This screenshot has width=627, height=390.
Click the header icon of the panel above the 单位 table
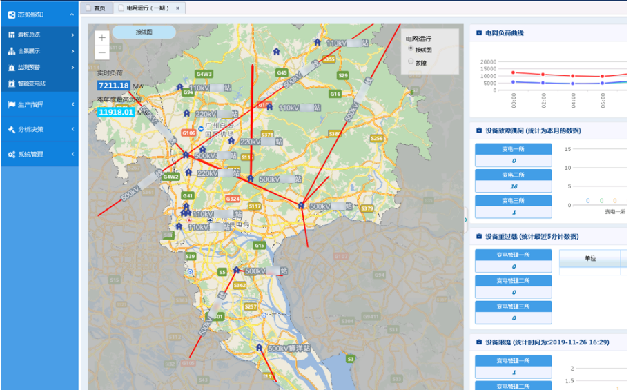point(479,236)
